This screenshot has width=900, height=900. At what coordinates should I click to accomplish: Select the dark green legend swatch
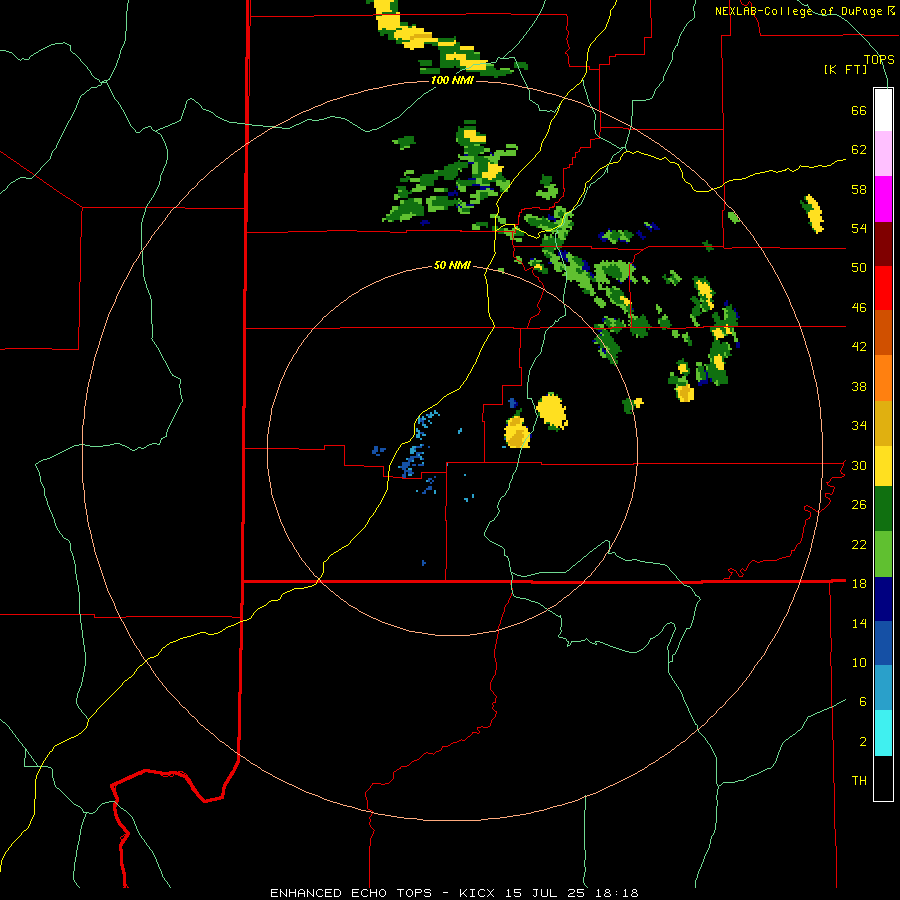(x=883, y=509)
